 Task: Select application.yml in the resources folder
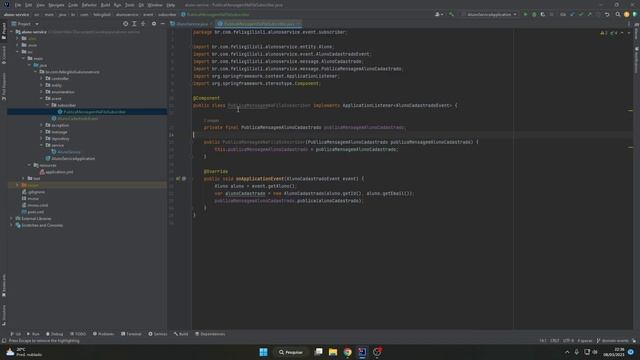[56, 172]
